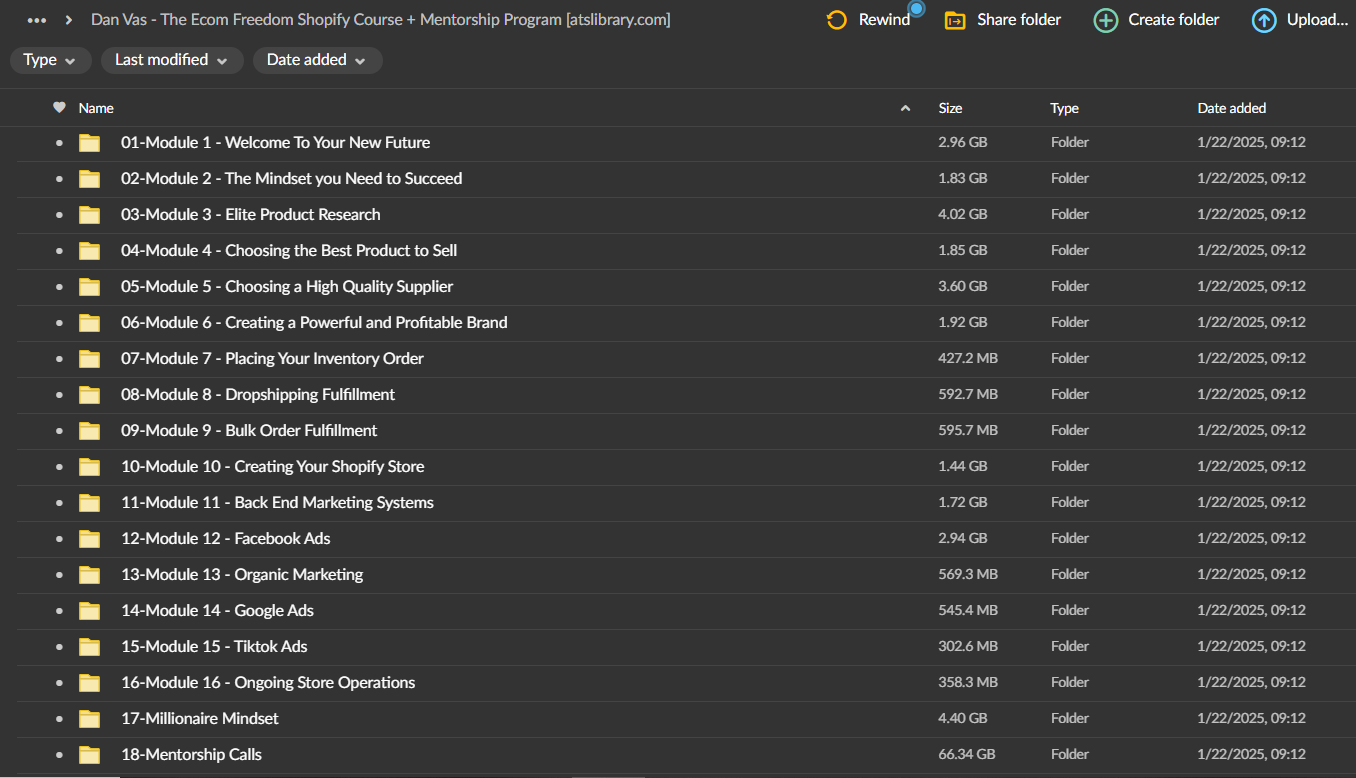Click folder icon of 15-Module 15
1356x778 pixels.
[90, 647]
